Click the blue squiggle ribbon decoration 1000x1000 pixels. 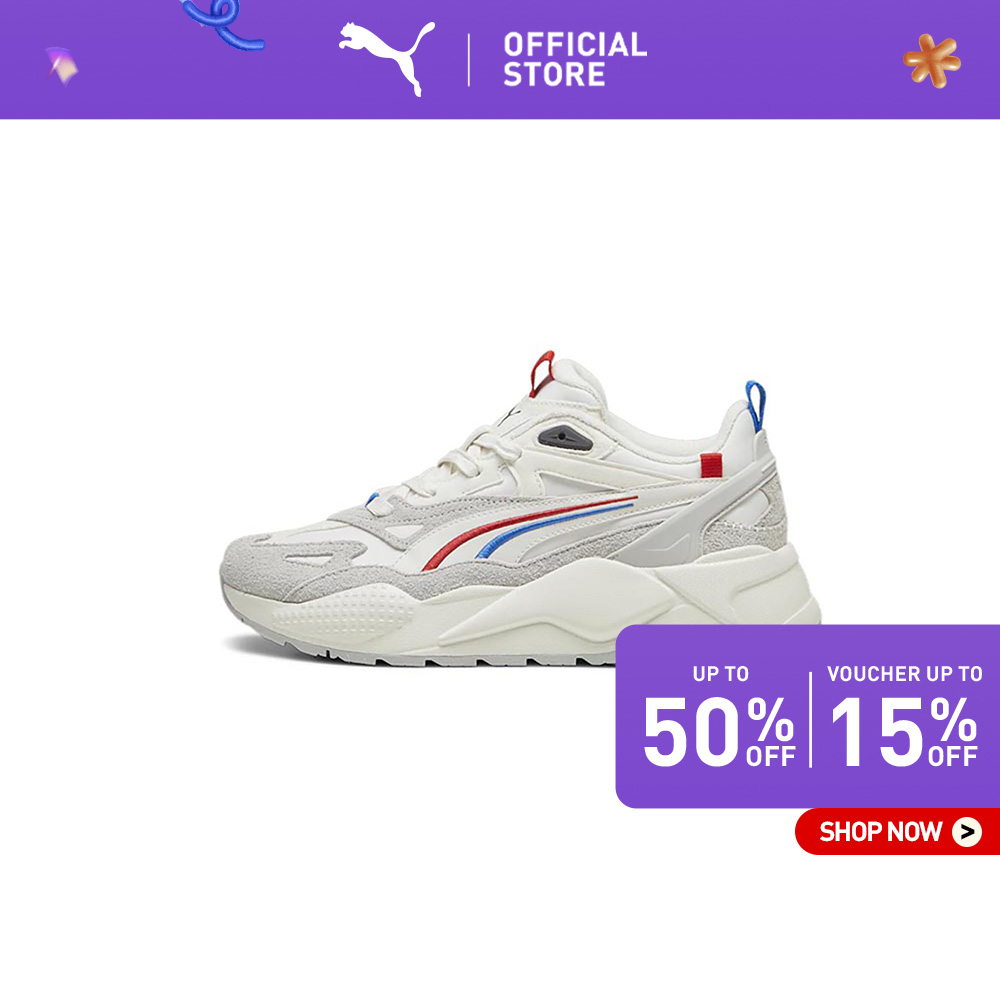click(222, 24)
